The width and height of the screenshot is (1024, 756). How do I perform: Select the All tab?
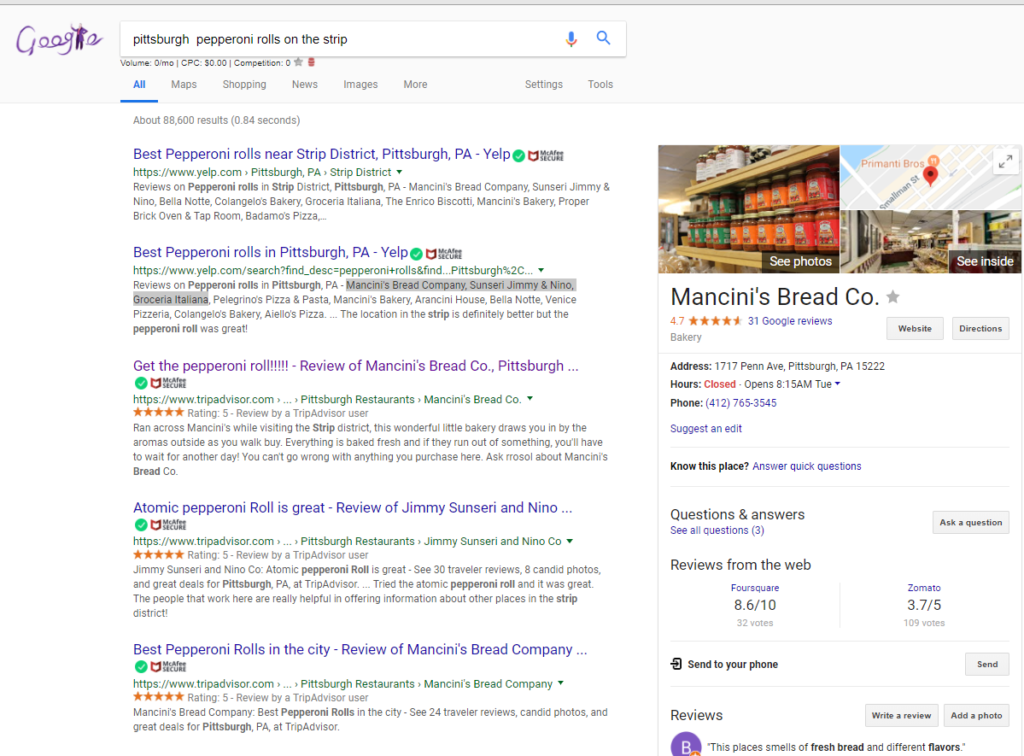point(139,84)
